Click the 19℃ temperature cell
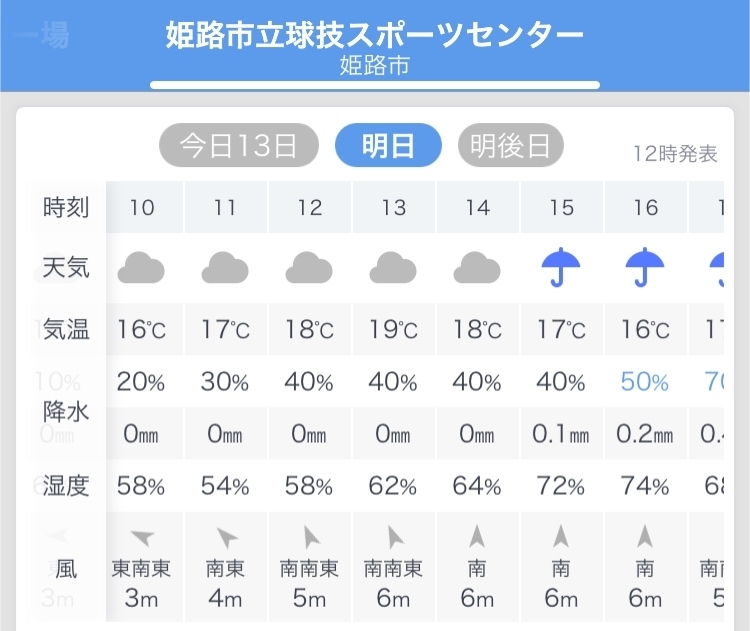 394,329
